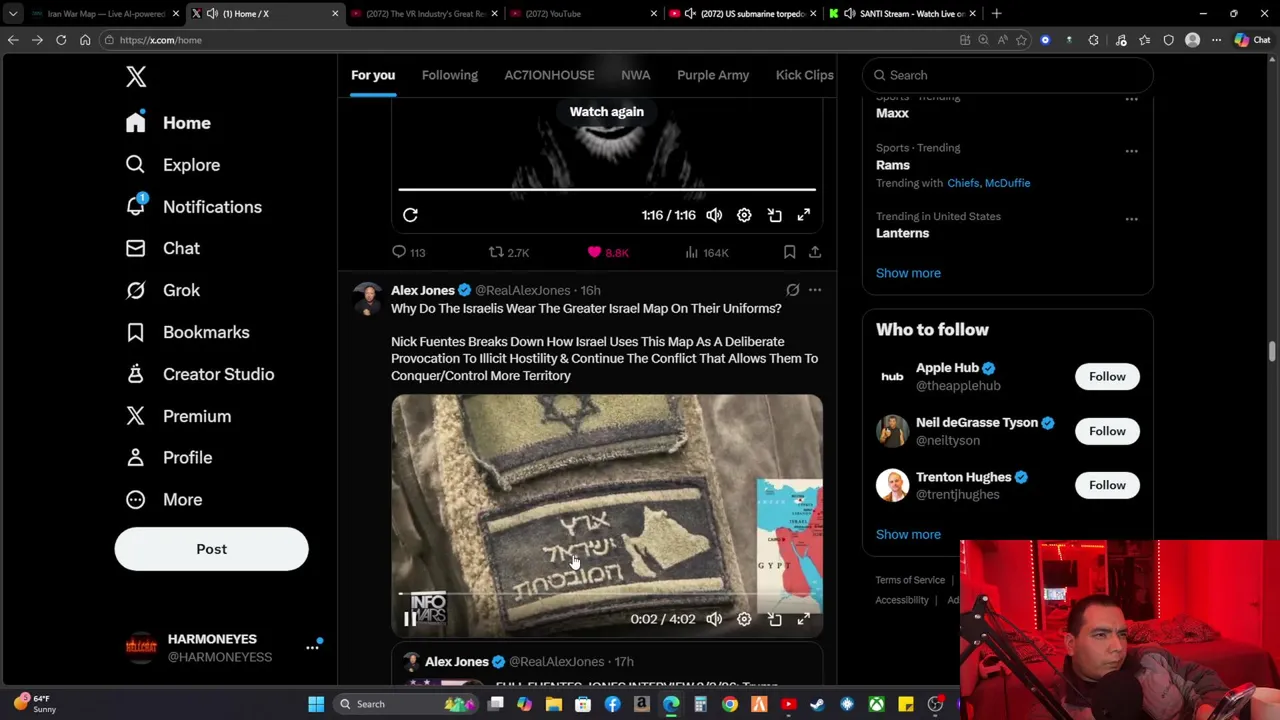The image size is (1280, 720).
Task: Switch to the For you tab
Action: point(373,75)
